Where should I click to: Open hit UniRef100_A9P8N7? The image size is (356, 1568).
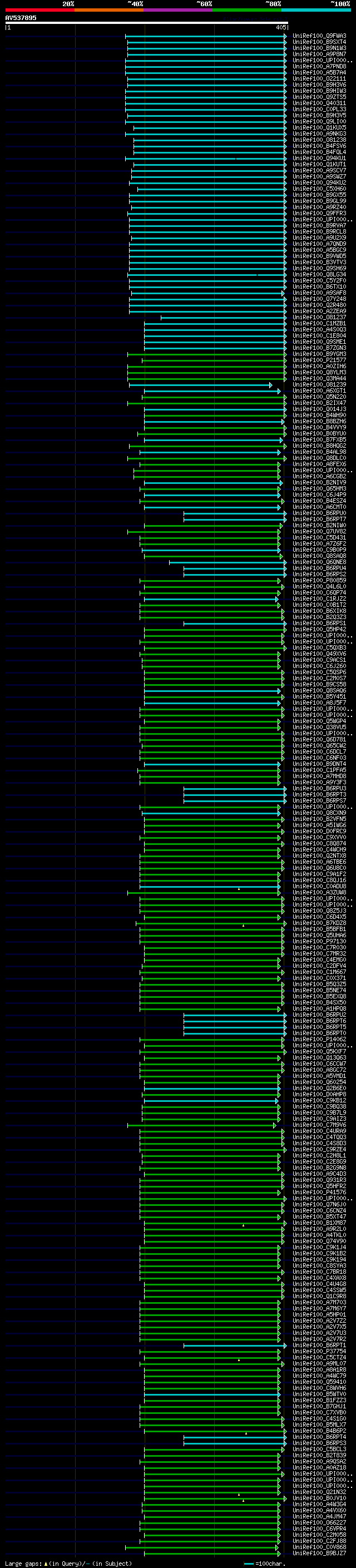pyautogui.click(x=319, y=54)
